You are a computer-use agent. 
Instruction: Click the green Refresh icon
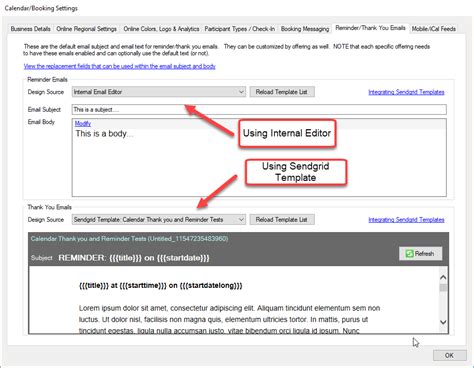pyautogui.click(x=409, y=254)
